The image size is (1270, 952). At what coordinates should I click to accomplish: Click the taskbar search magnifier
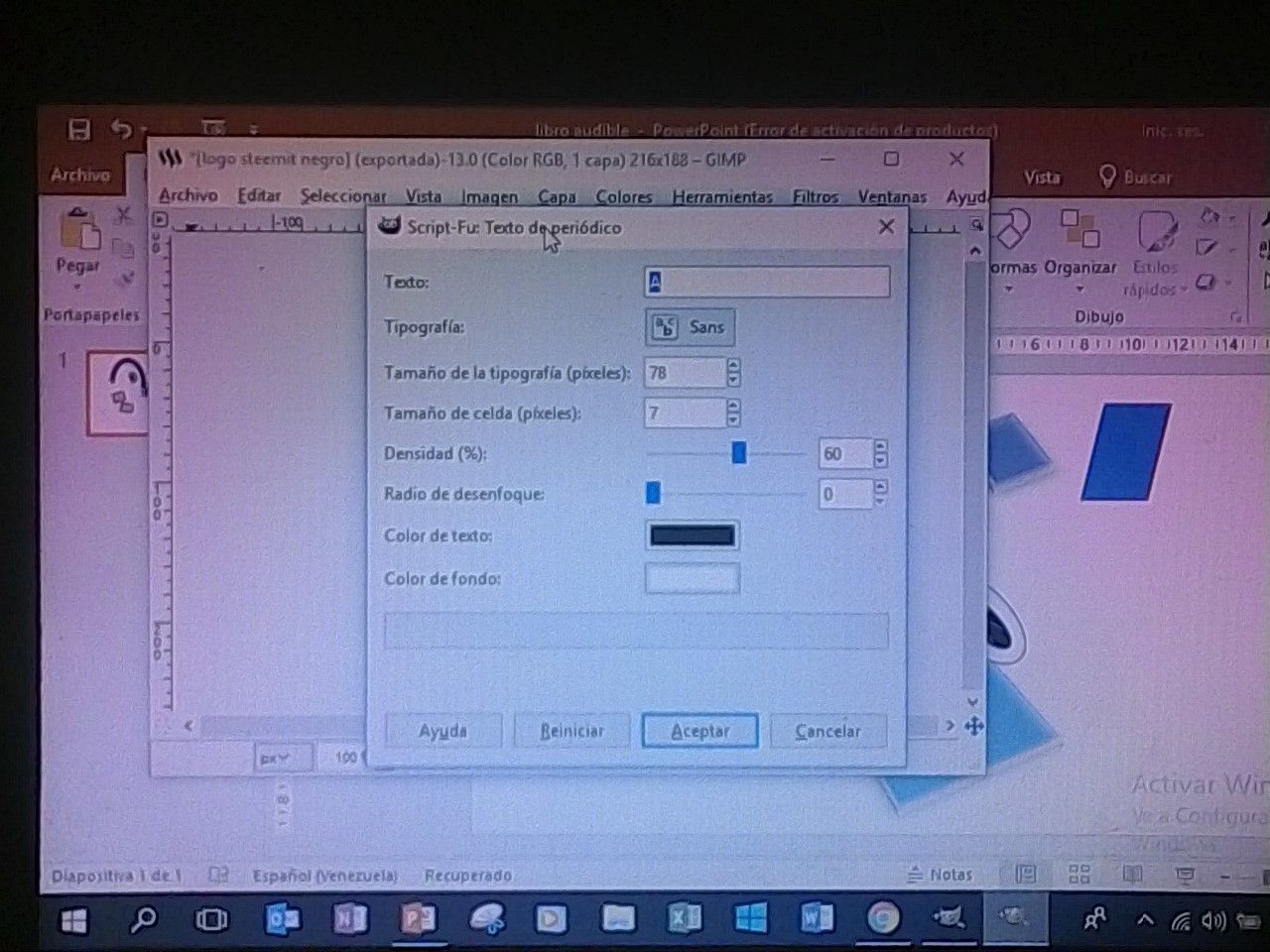point(144,920)
